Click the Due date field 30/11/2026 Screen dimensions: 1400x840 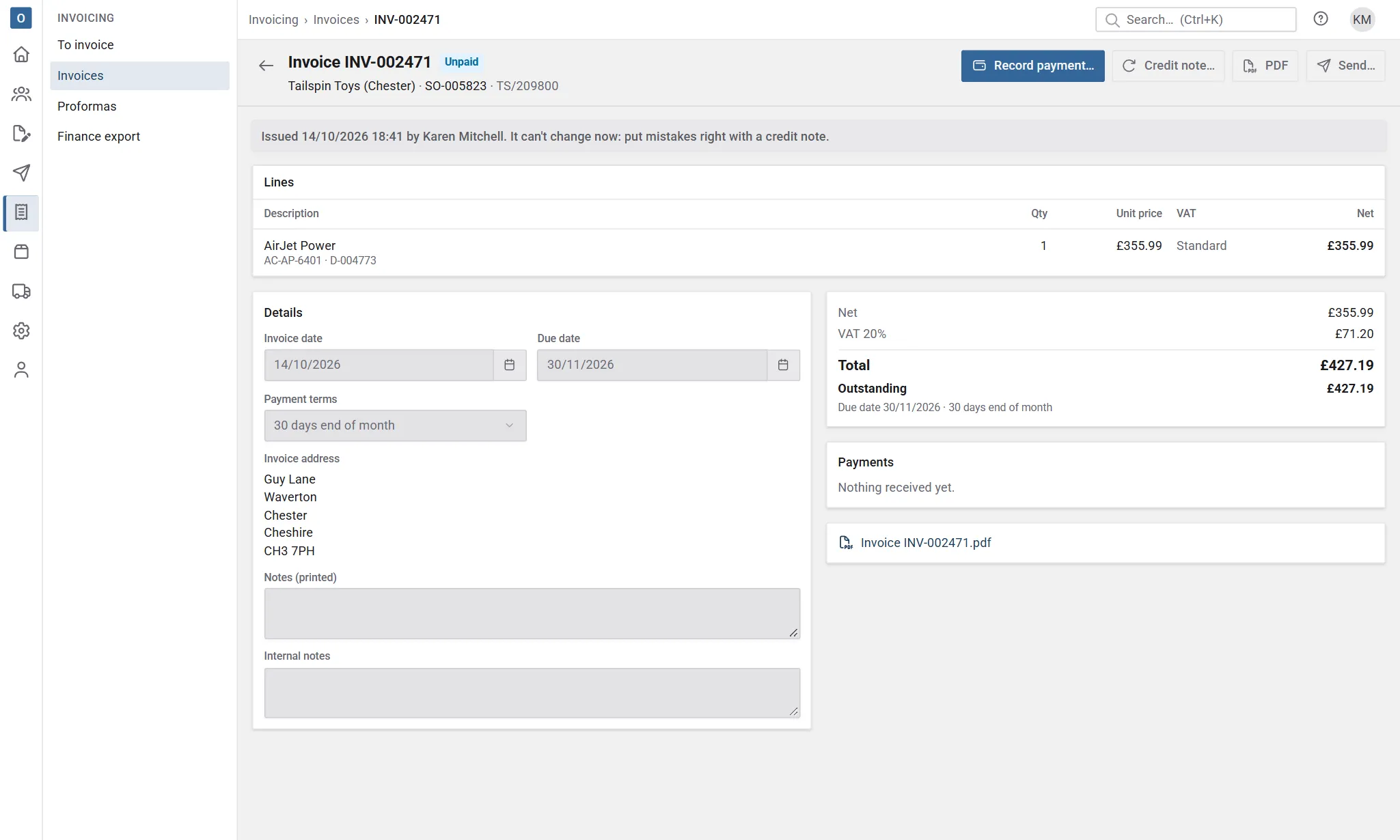coord(653,365)
